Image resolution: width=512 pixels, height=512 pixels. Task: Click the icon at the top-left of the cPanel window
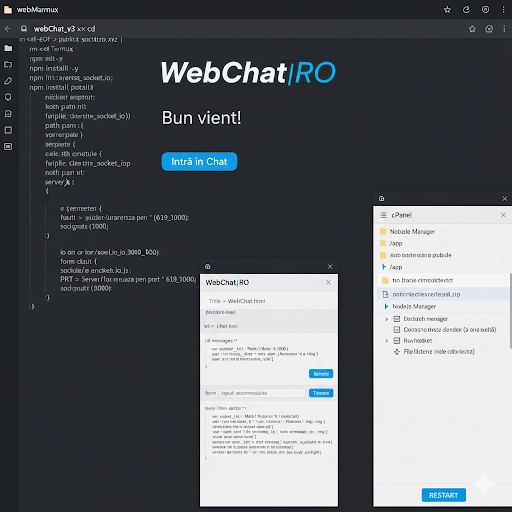click(382, 199)
